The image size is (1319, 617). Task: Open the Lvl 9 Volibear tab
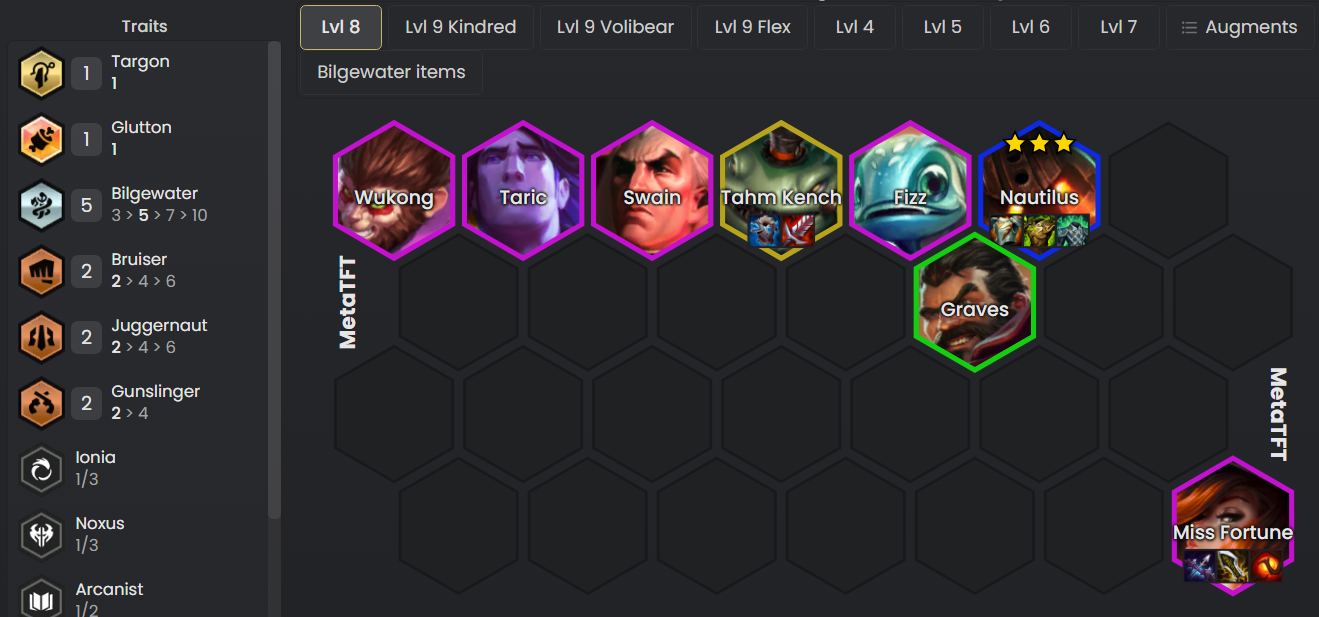pyautogui.click(x=615, y=27)
